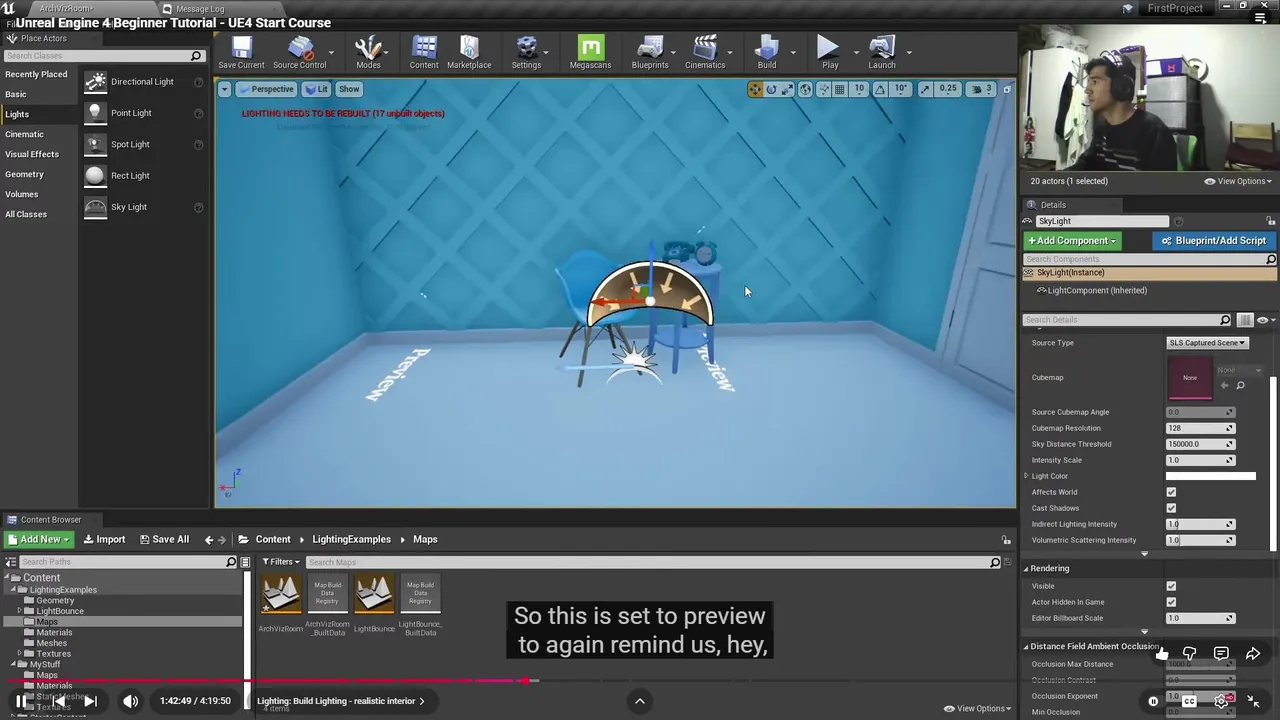
Task: Pause the tutorial video
Action: pos(21,701)
